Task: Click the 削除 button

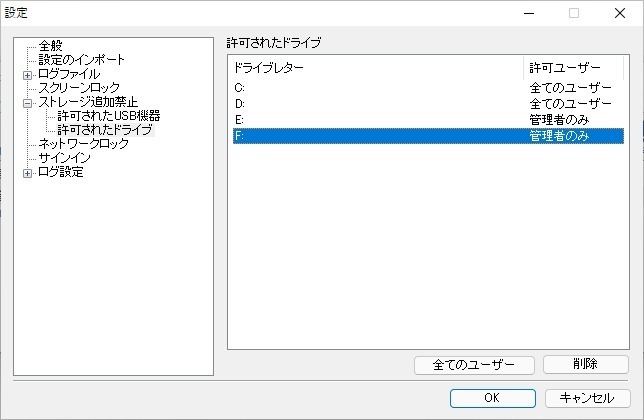Action: (586, 364)
